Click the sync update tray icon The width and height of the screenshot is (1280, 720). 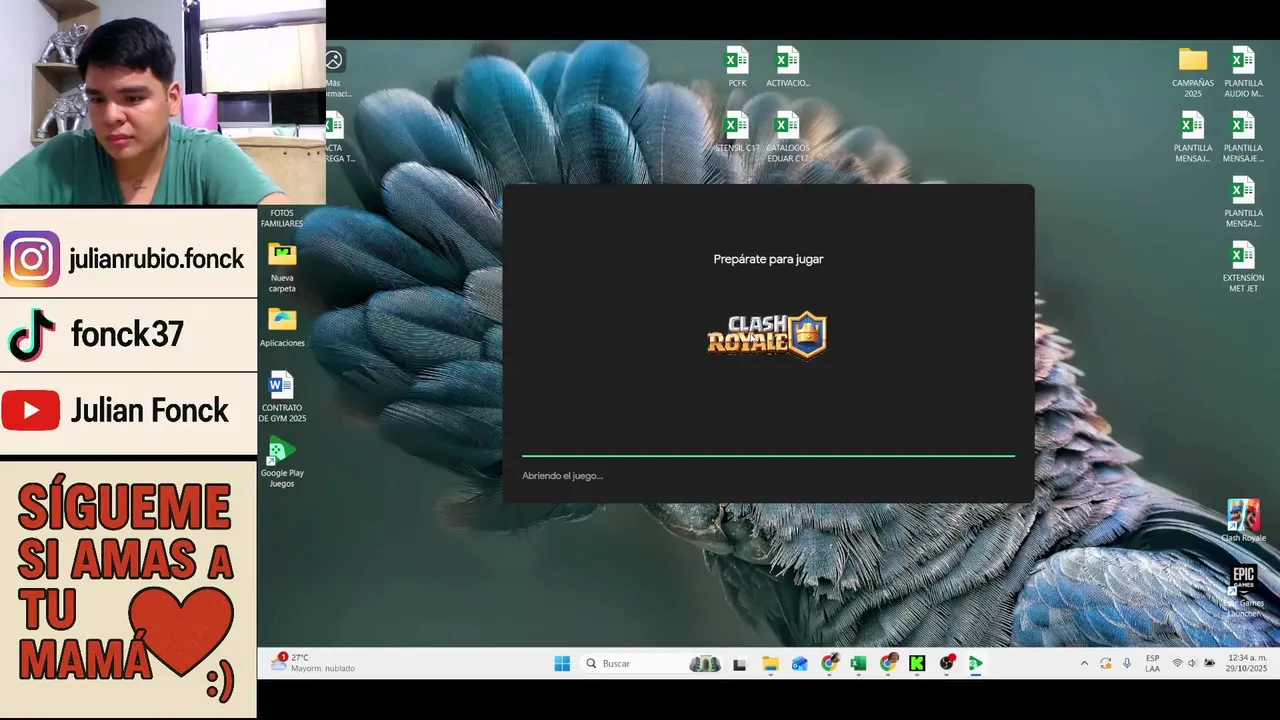coord(1105,663)
